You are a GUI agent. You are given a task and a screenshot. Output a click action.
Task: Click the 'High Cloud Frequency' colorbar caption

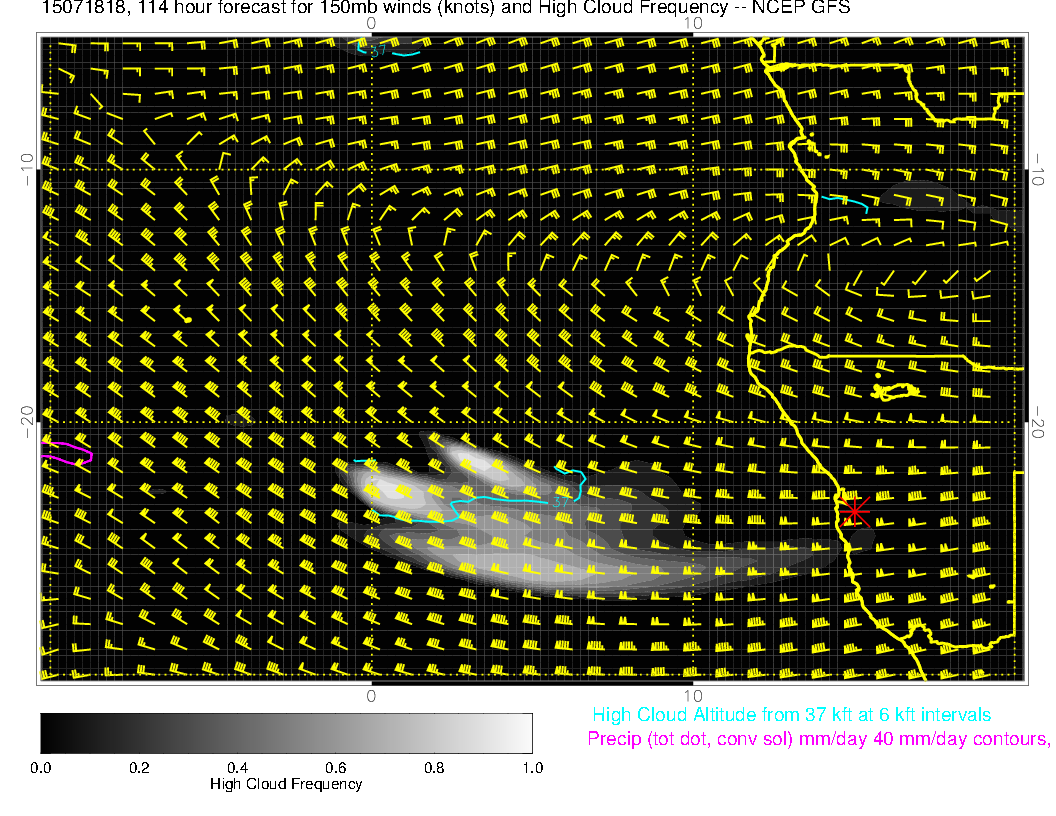[286, 784]
